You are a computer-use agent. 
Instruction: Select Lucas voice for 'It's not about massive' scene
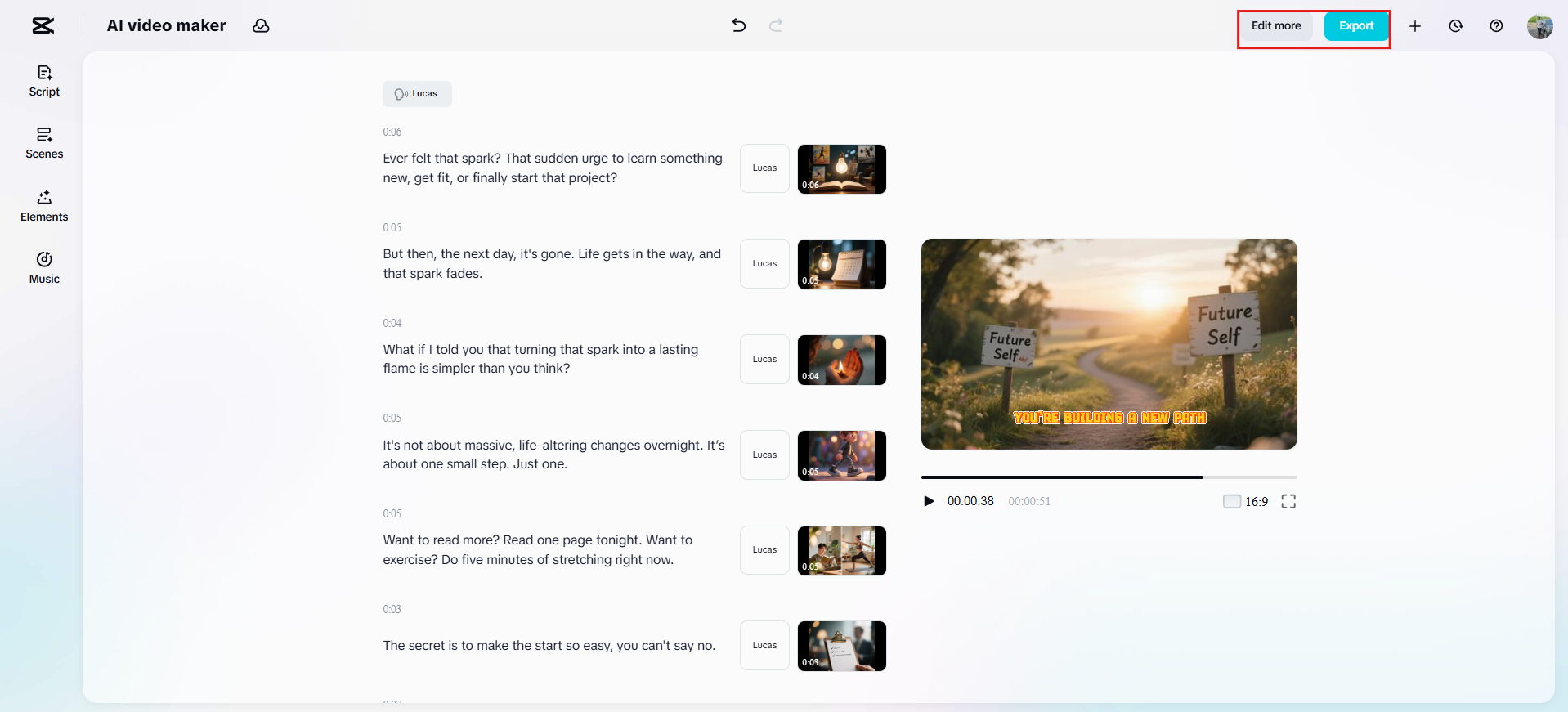pos(764,455)
